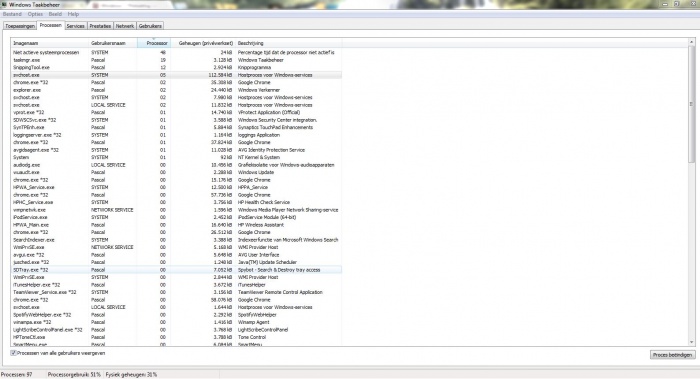Screen dimensions: 700x379
Task: Sort by the Processor column header
Action: click(154, 43)
